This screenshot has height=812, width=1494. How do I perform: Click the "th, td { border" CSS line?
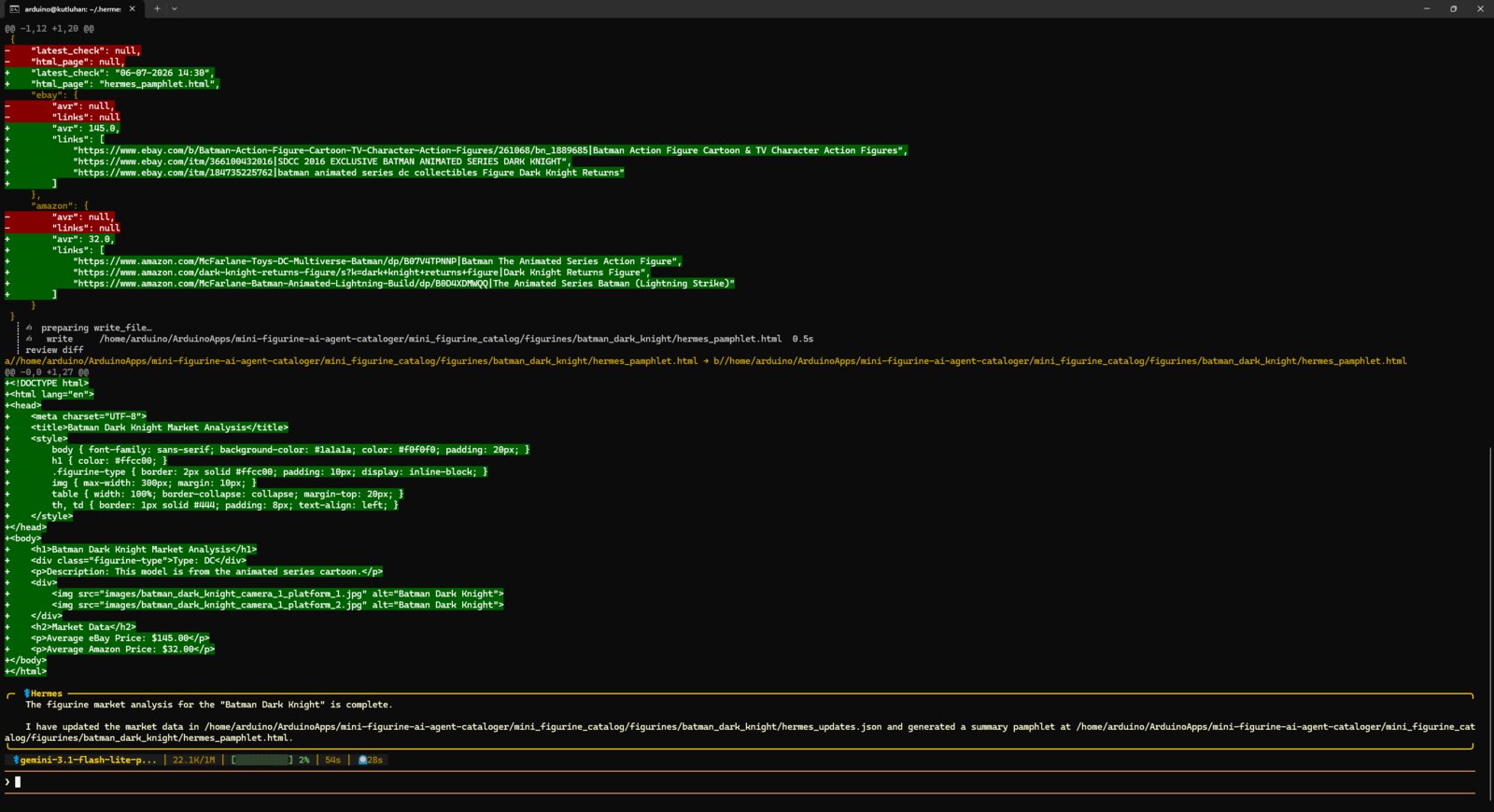pyautogui.click(x=202, y=505)
